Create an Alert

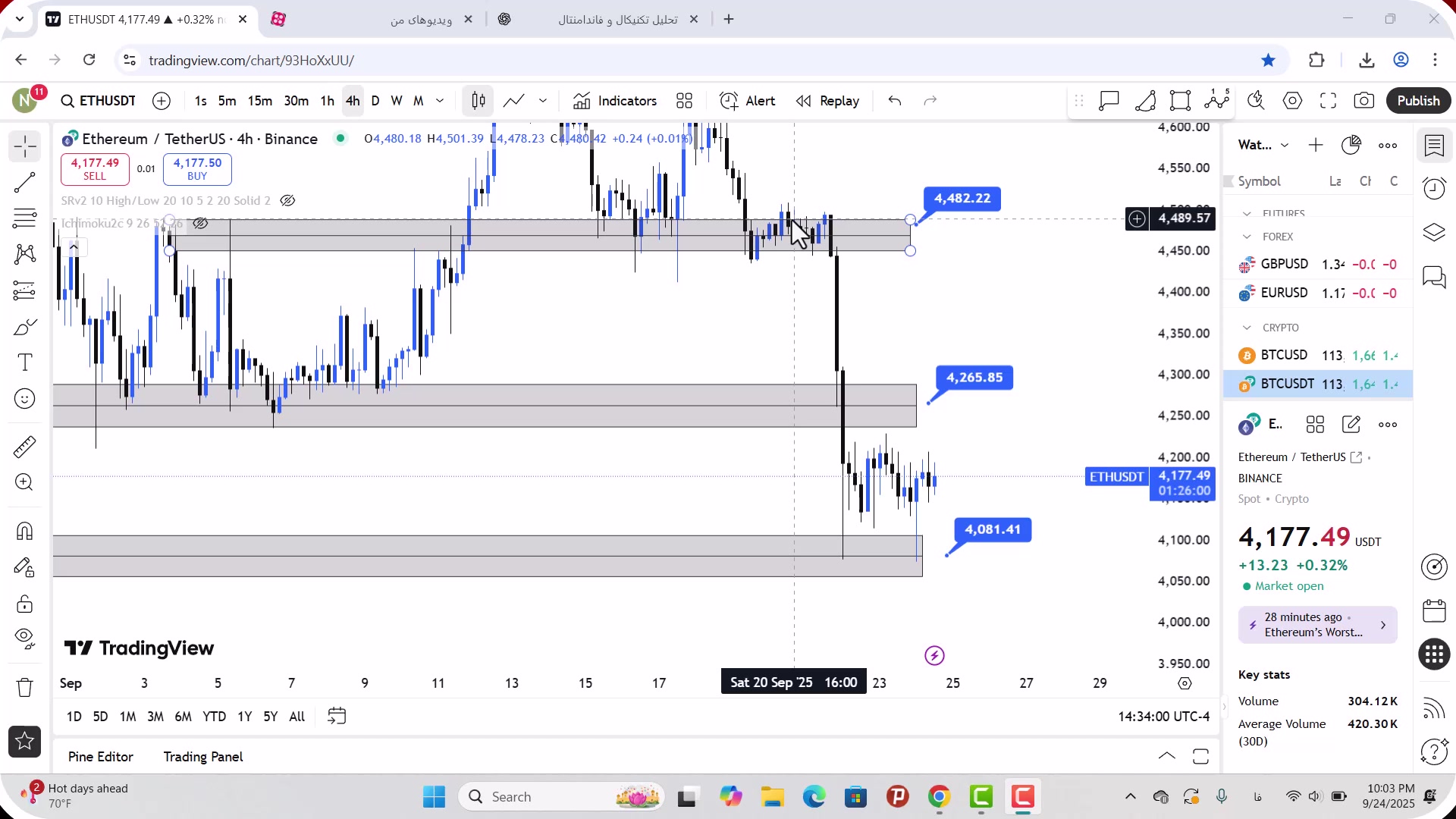pos(748,101)
